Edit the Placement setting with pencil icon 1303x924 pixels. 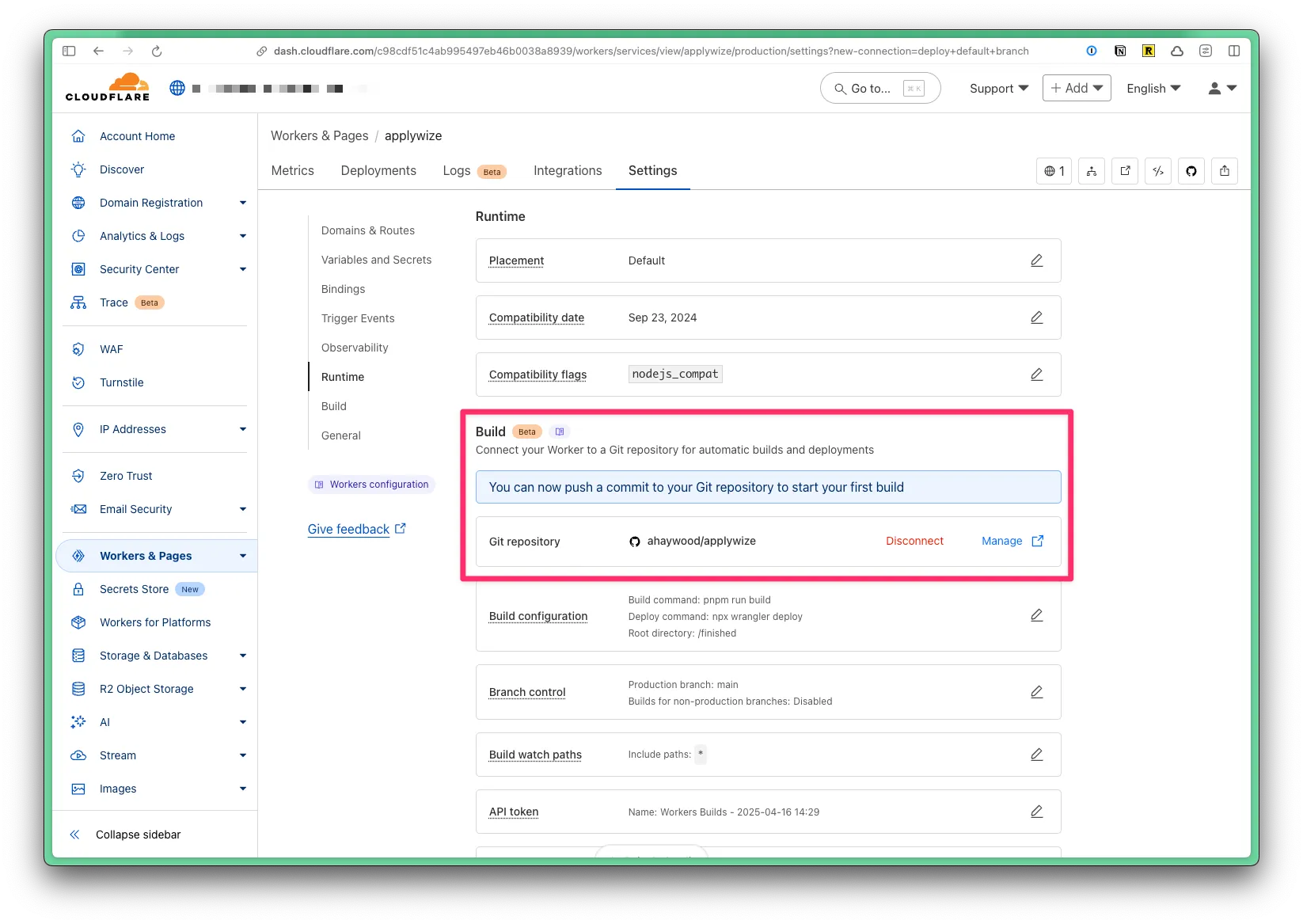point(1036,260)
